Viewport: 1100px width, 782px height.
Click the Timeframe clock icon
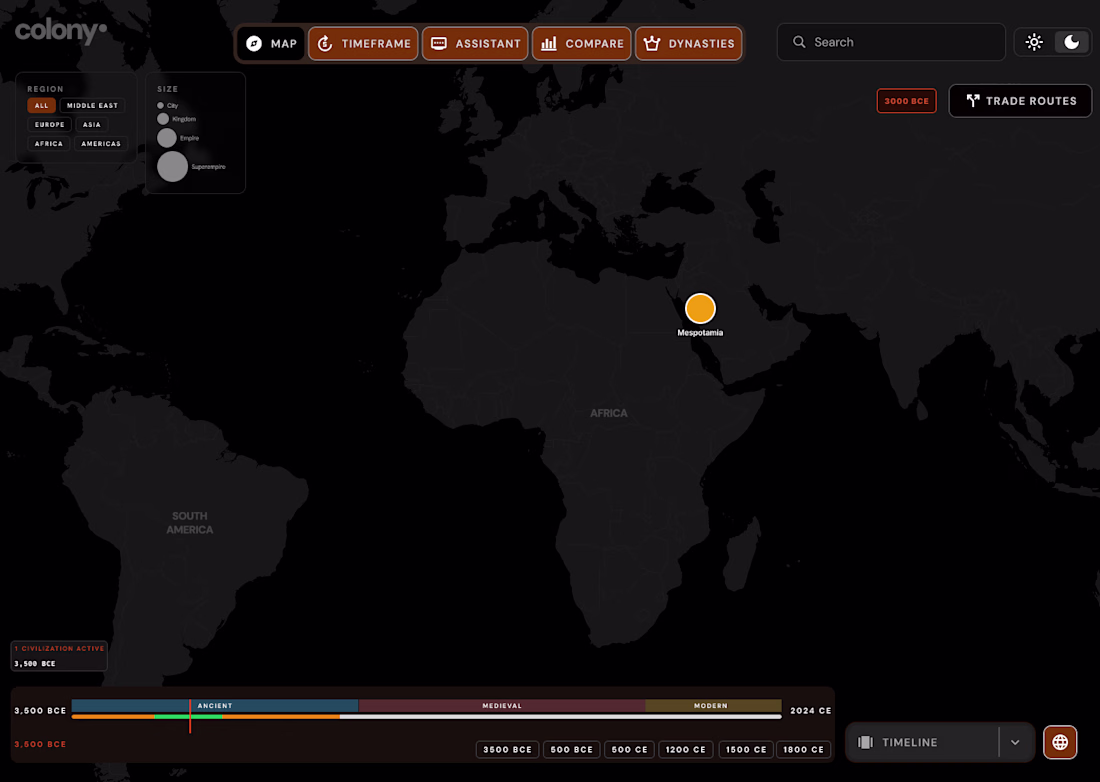[325, 43]
